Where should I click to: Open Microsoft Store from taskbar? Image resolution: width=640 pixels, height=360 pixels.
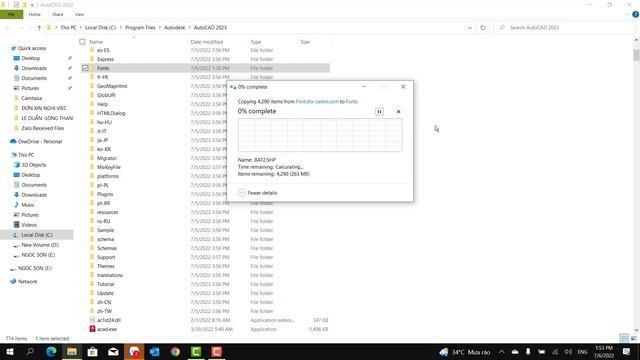93,352
